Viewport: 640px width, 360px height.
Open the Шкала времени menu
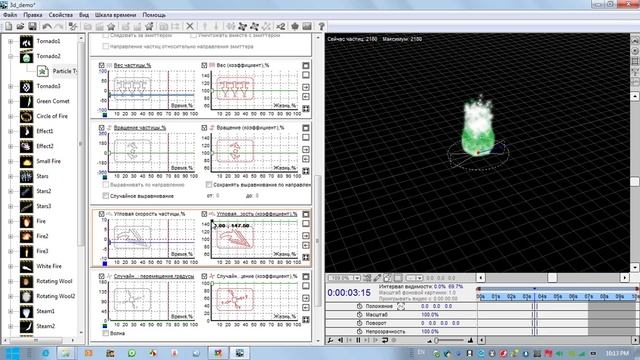pyautogui.click(x=116, y=15)
